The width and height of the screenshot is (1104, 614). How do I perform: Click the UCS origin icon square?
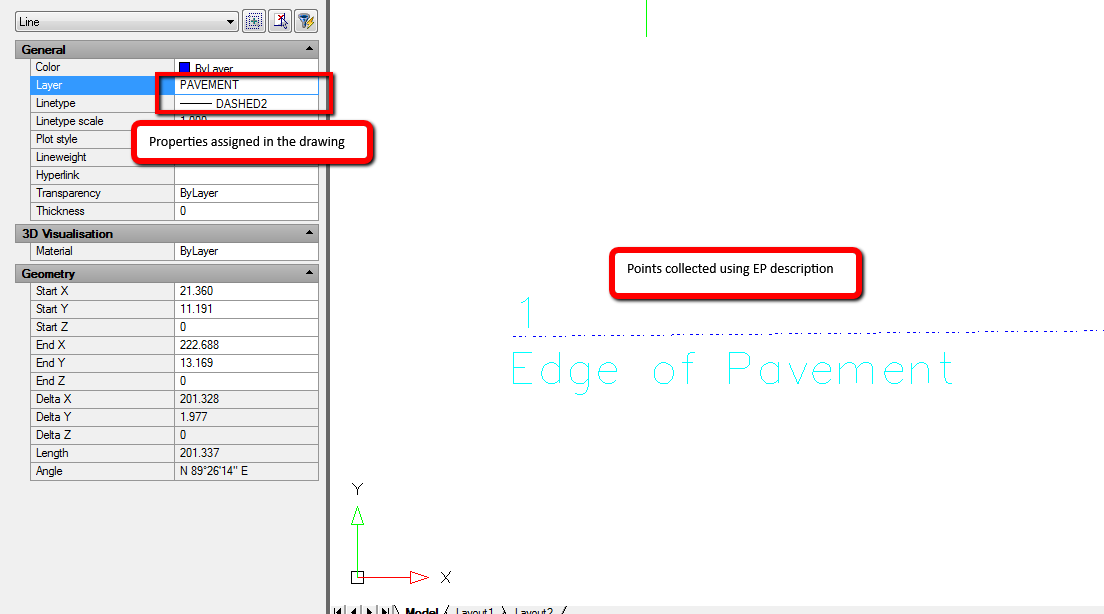pos(358,577)
